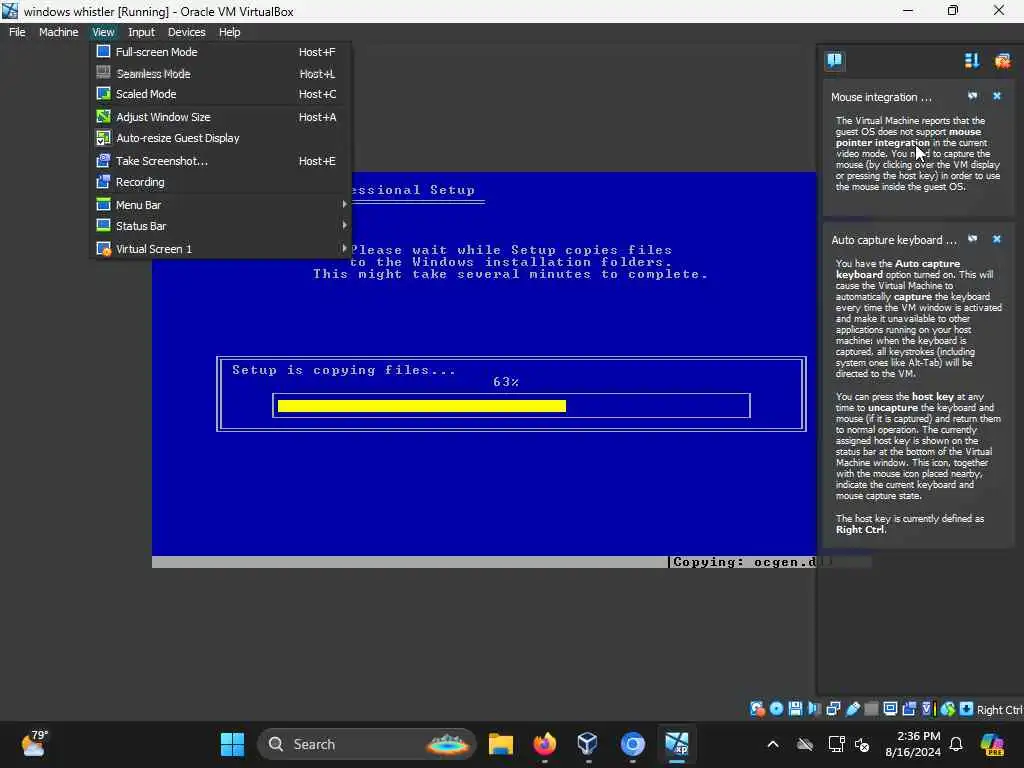
Task: Click the Copying file status text
Action: [744, 562]
